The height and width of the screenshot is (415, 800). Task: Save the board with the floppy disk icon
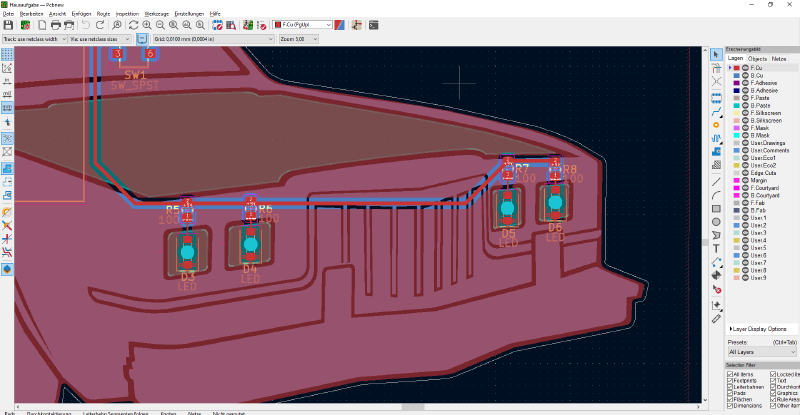point(8,25)
